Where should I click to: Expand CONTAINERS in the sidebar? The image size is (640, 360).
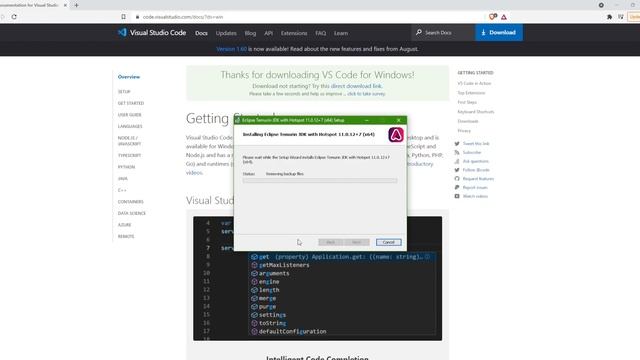(x=131, y=202)
